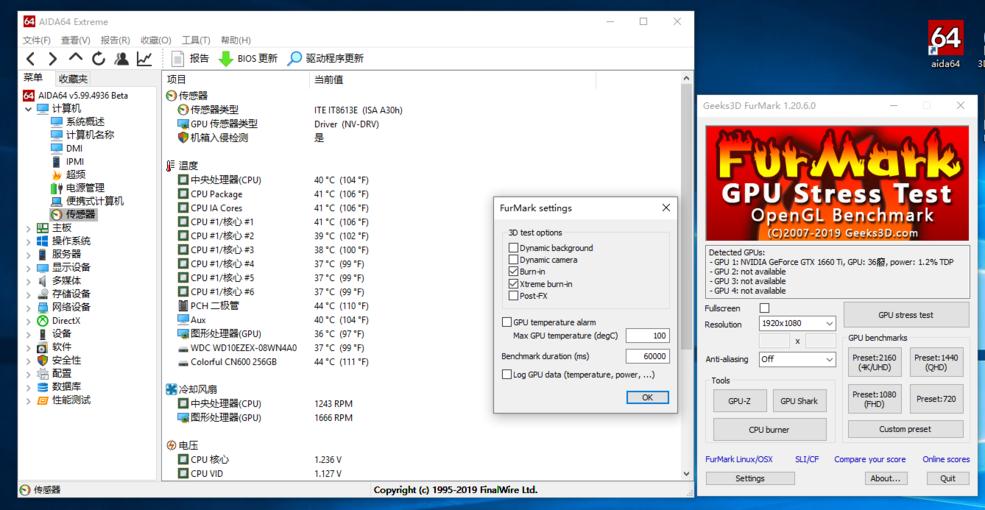Open the 帮助(H) menu
The image size is (985, 510).
point(236,40)
